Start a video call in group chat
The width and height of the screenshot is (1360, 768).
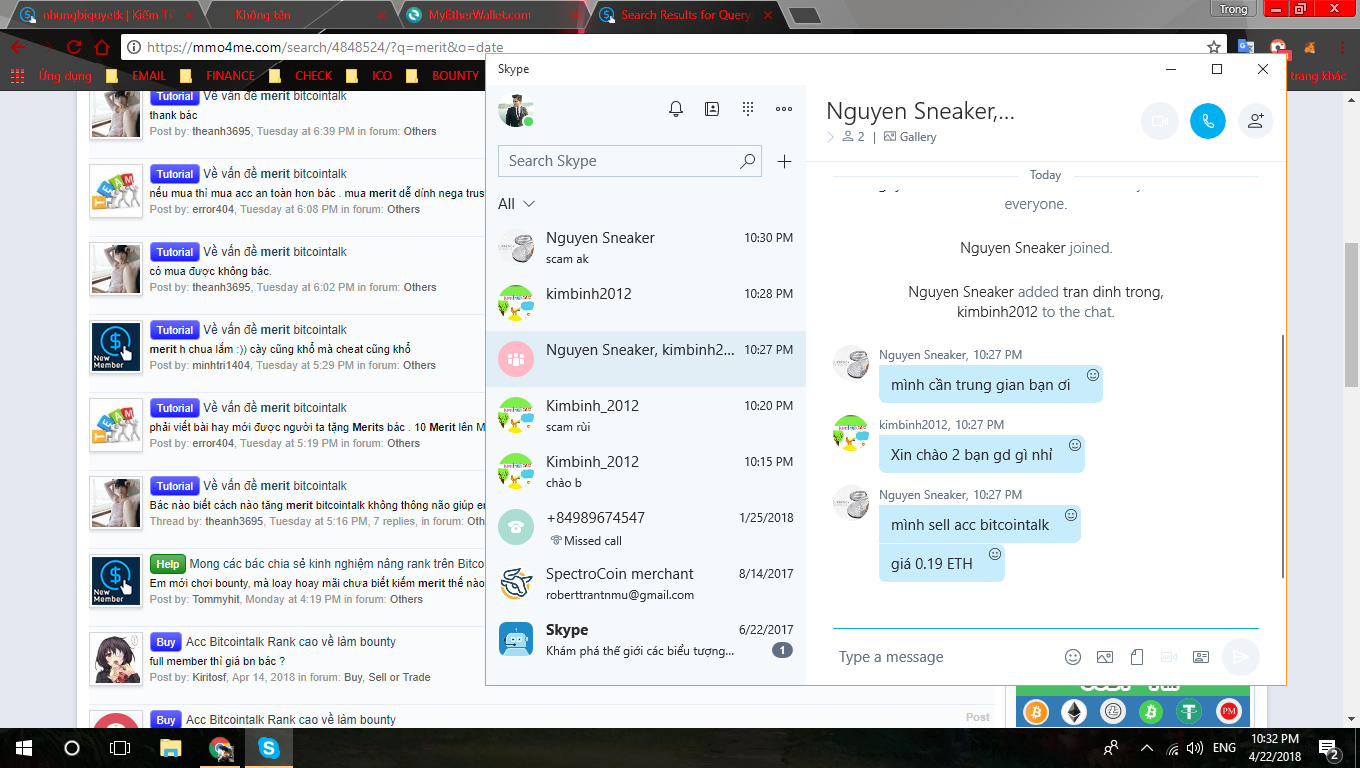1160,121
